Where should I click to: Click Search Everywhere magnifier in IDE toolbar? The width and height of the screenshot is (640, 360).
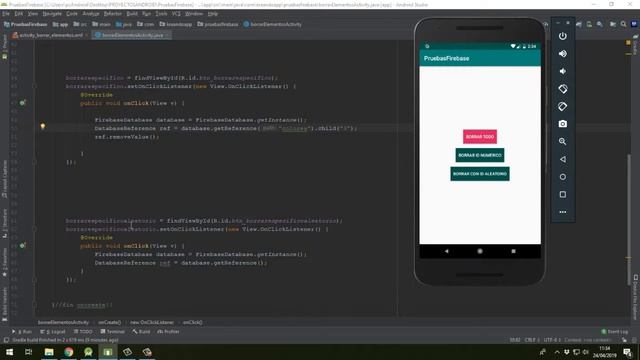623,24
